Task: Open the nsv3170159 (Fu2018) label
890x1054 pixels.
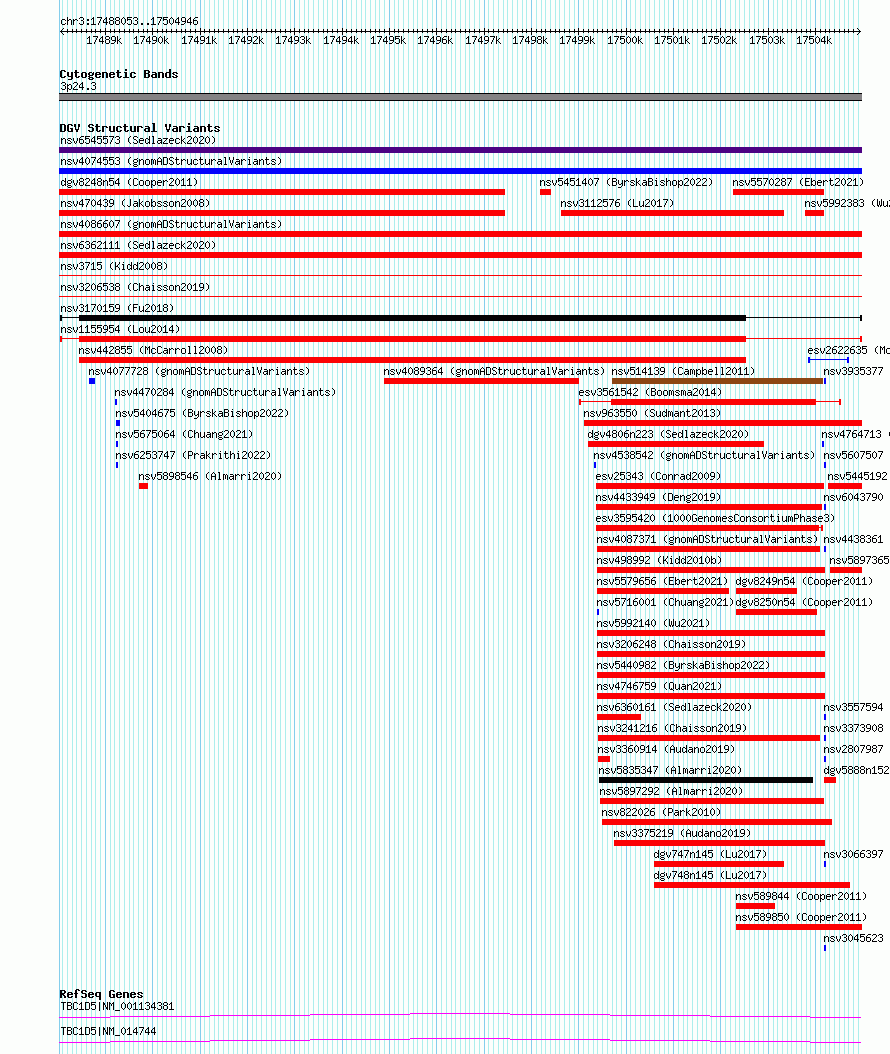Action: [x=117, y=308]
